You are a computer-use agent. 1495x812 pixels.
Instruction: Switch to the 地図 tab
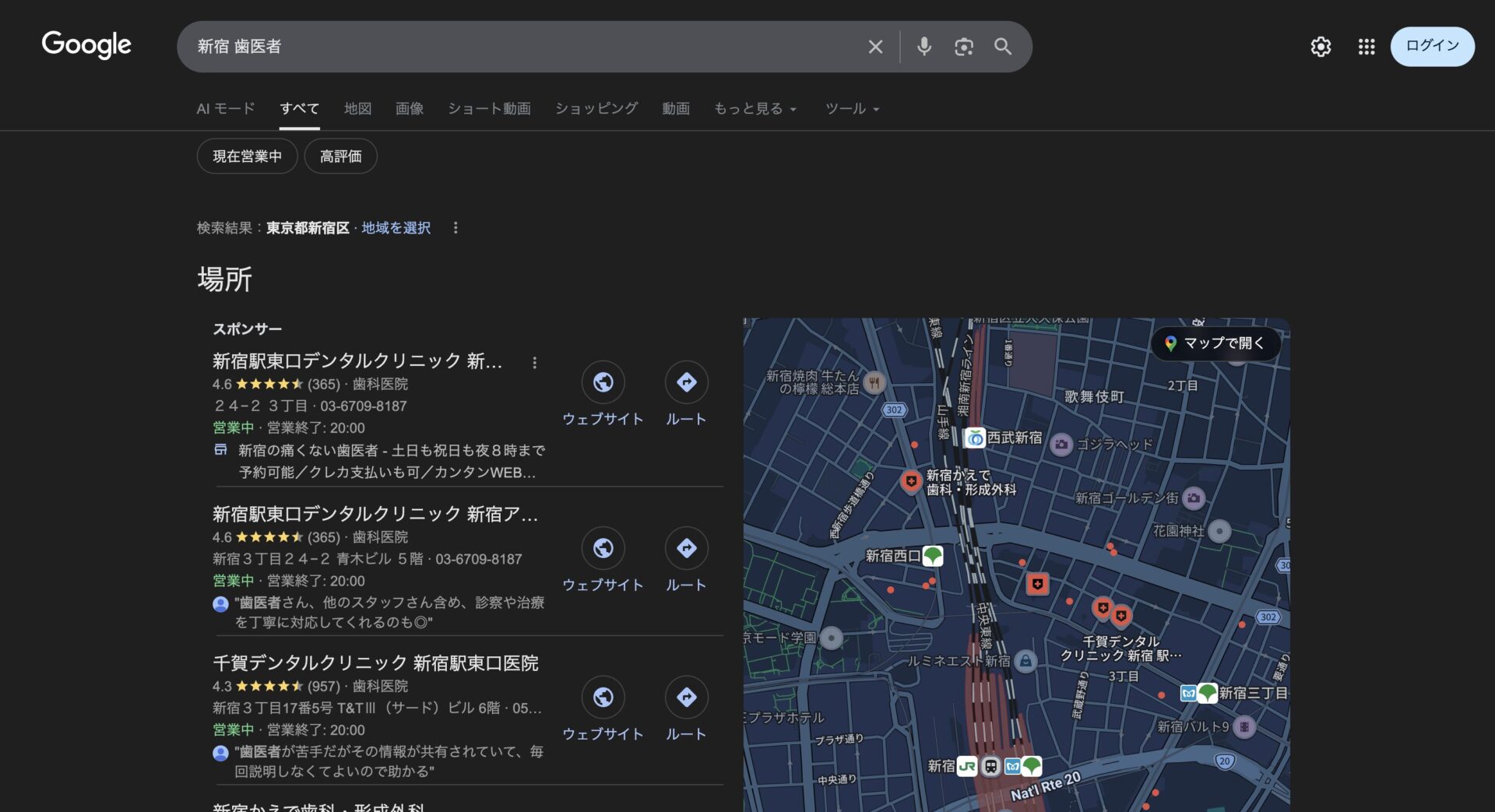tap(357, 109)
